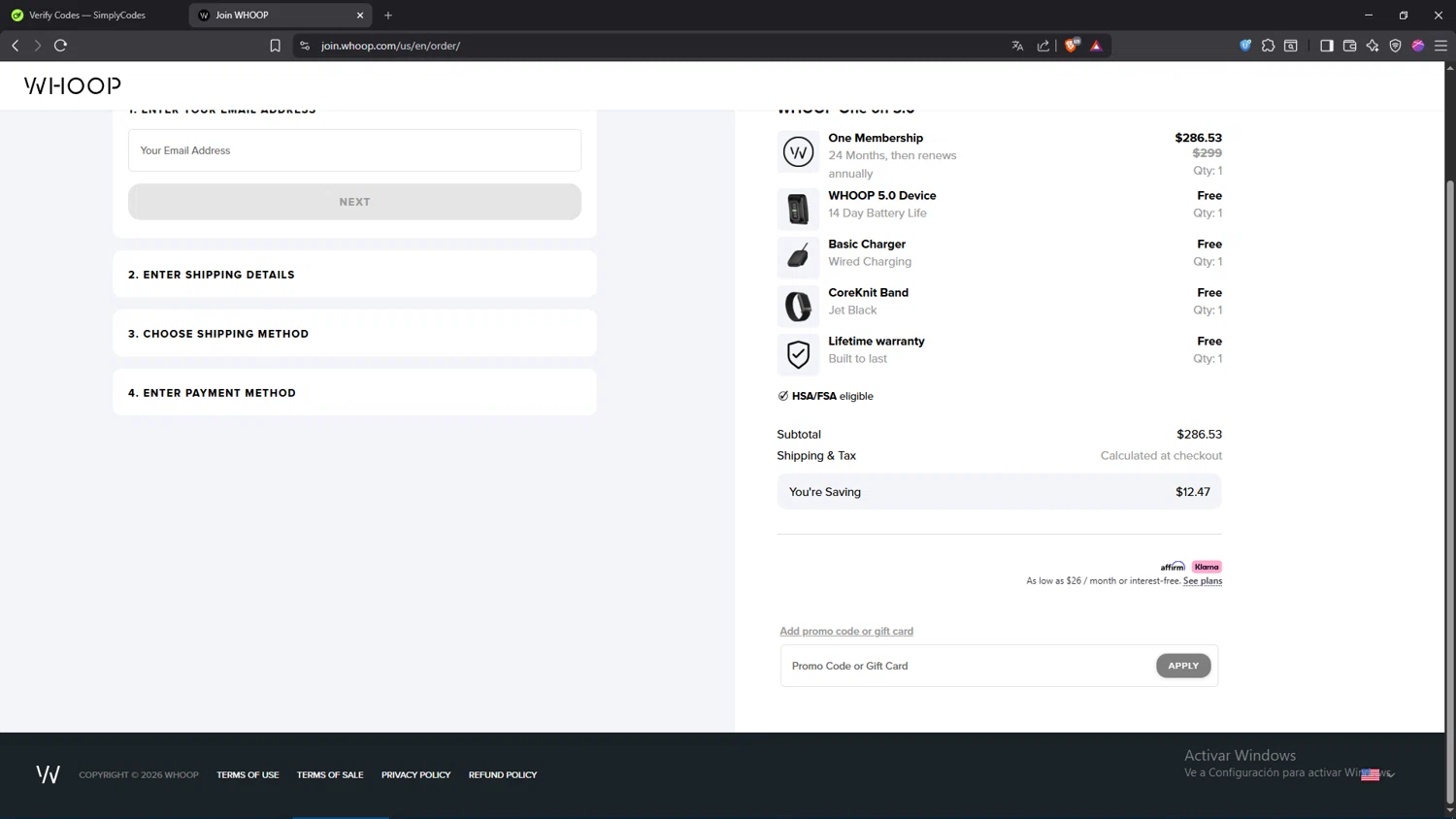Click the share page icon
This screenshot has width=1456, height=819.
(x=1043, y=46)
